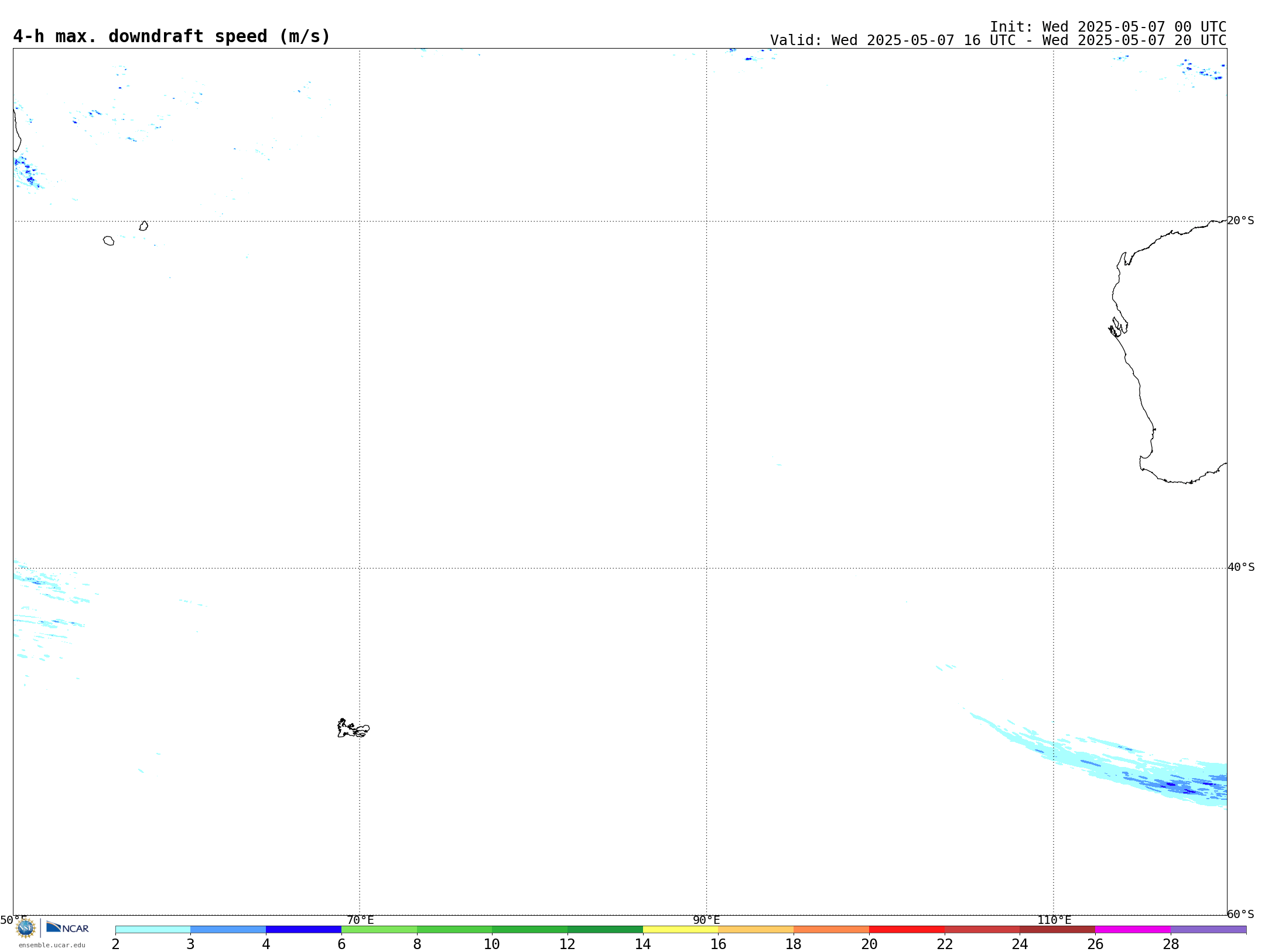Select the 4–6 m/s dark blue swatch
Image resolution: width=1265 pixels, height=952 pixels.
coord(303,929)
